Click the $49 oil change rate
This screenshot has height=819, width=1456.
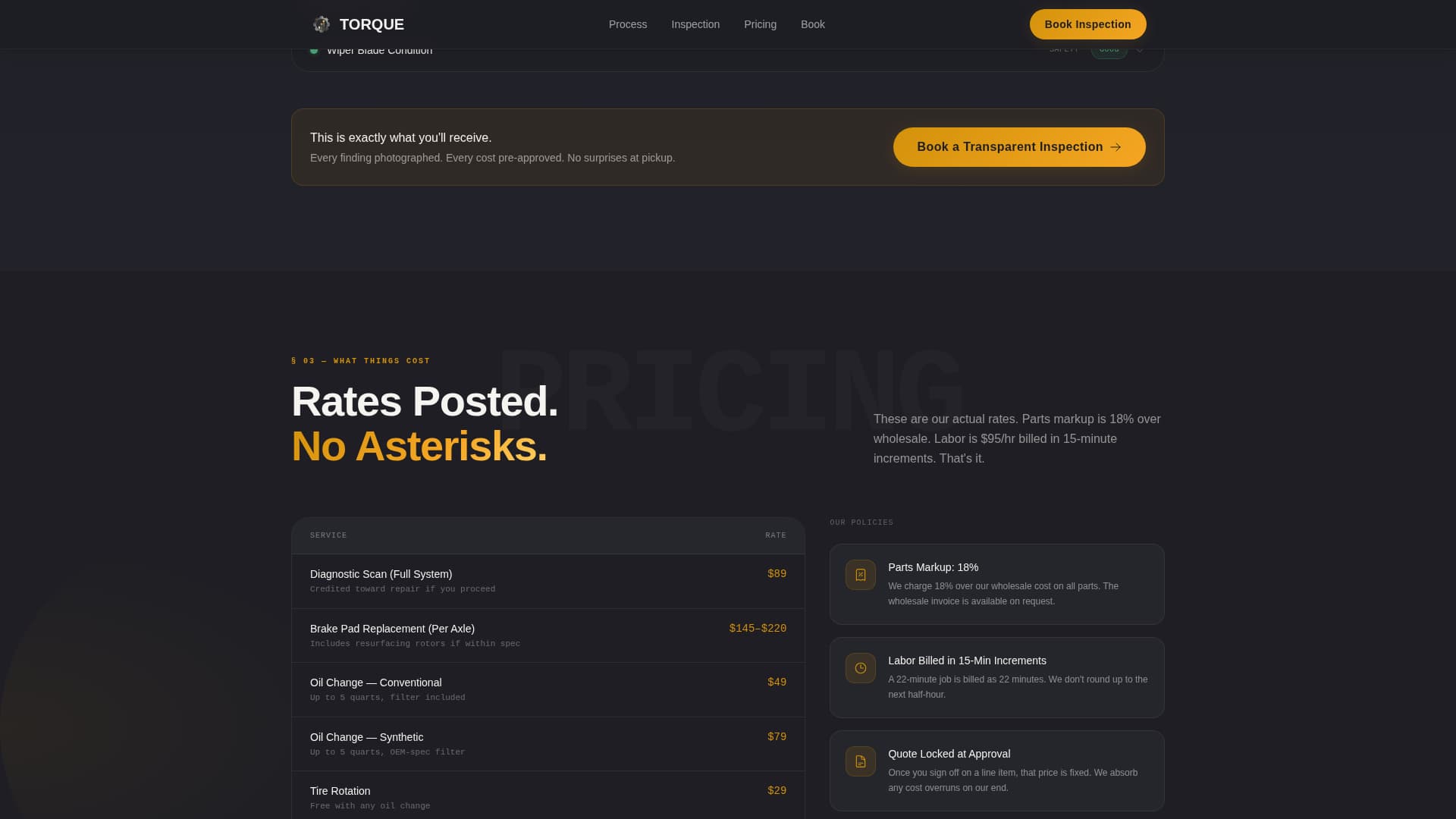[777, 682]
